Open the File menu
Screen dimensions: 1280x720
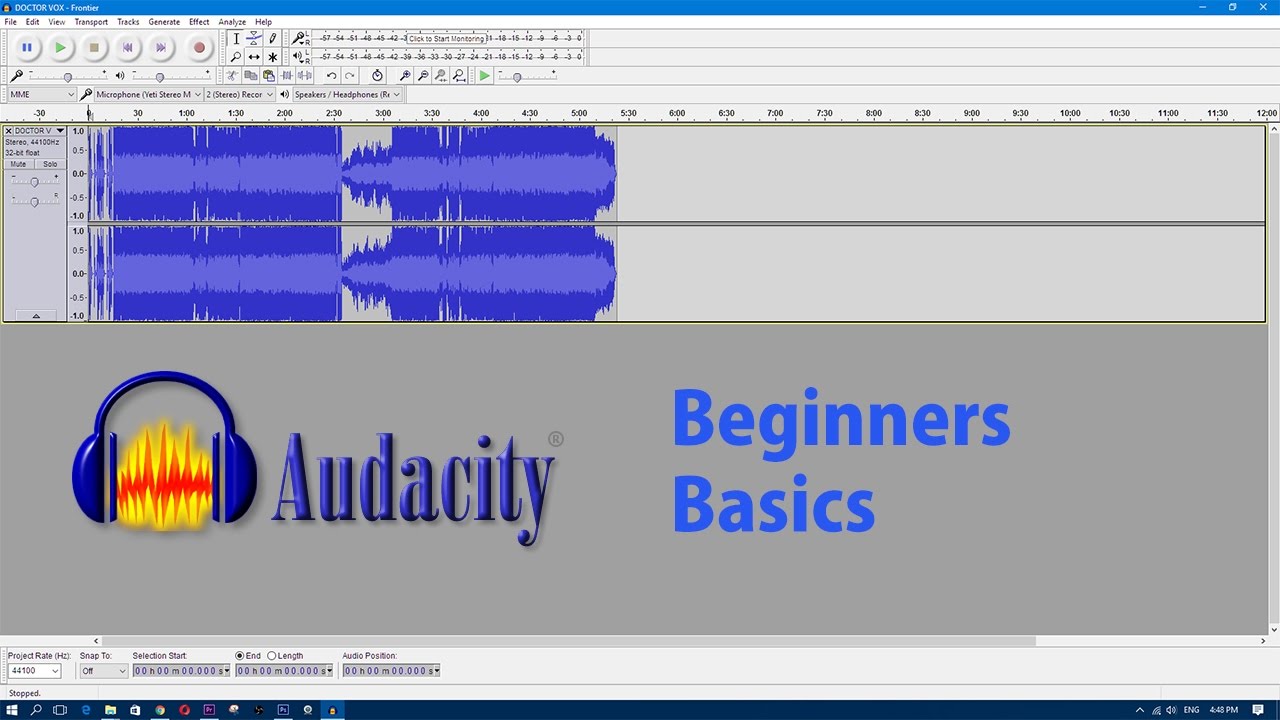click(10, 21)
